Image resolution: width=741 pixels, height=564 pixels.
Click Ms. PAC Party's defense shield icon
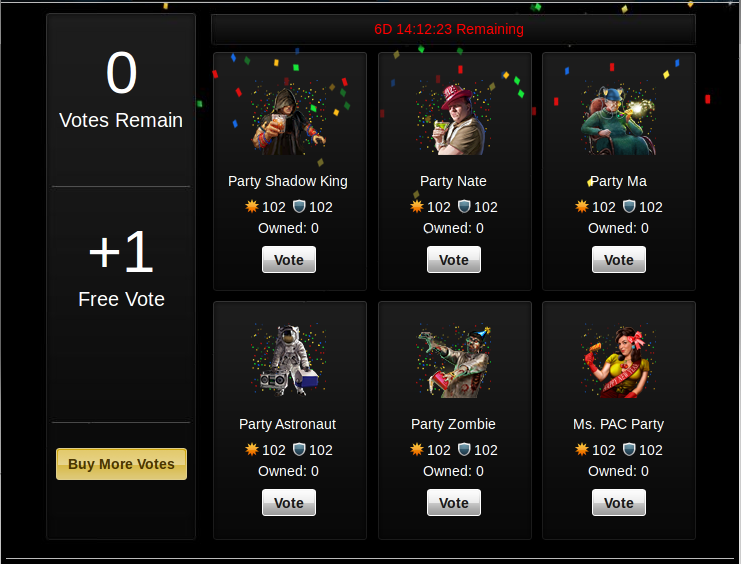click(629, 449)
